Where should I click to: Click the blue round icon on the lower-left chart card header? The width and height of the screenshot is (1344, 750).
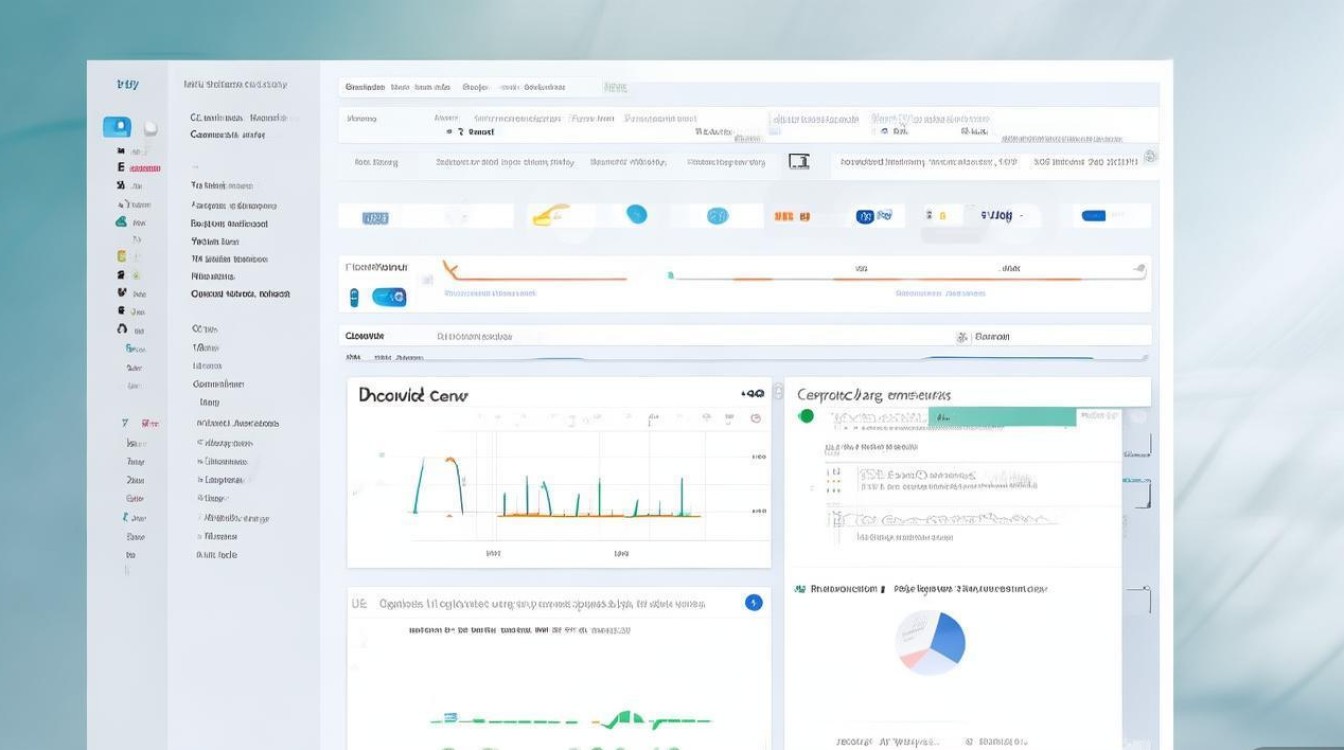[x=754, y=602]
